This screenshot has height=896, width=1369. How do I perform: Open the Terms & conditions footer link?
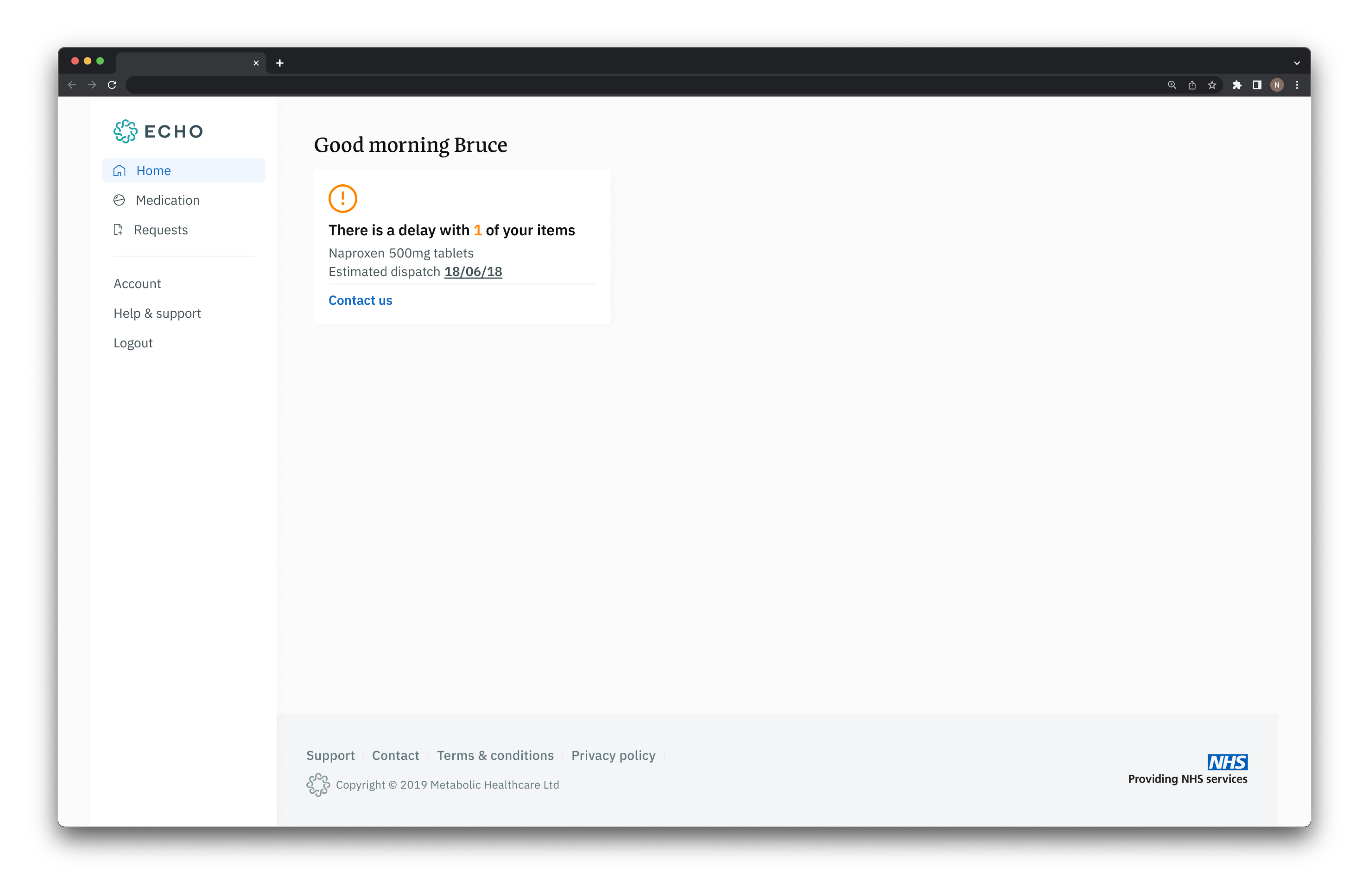click(x=495, y=756)
